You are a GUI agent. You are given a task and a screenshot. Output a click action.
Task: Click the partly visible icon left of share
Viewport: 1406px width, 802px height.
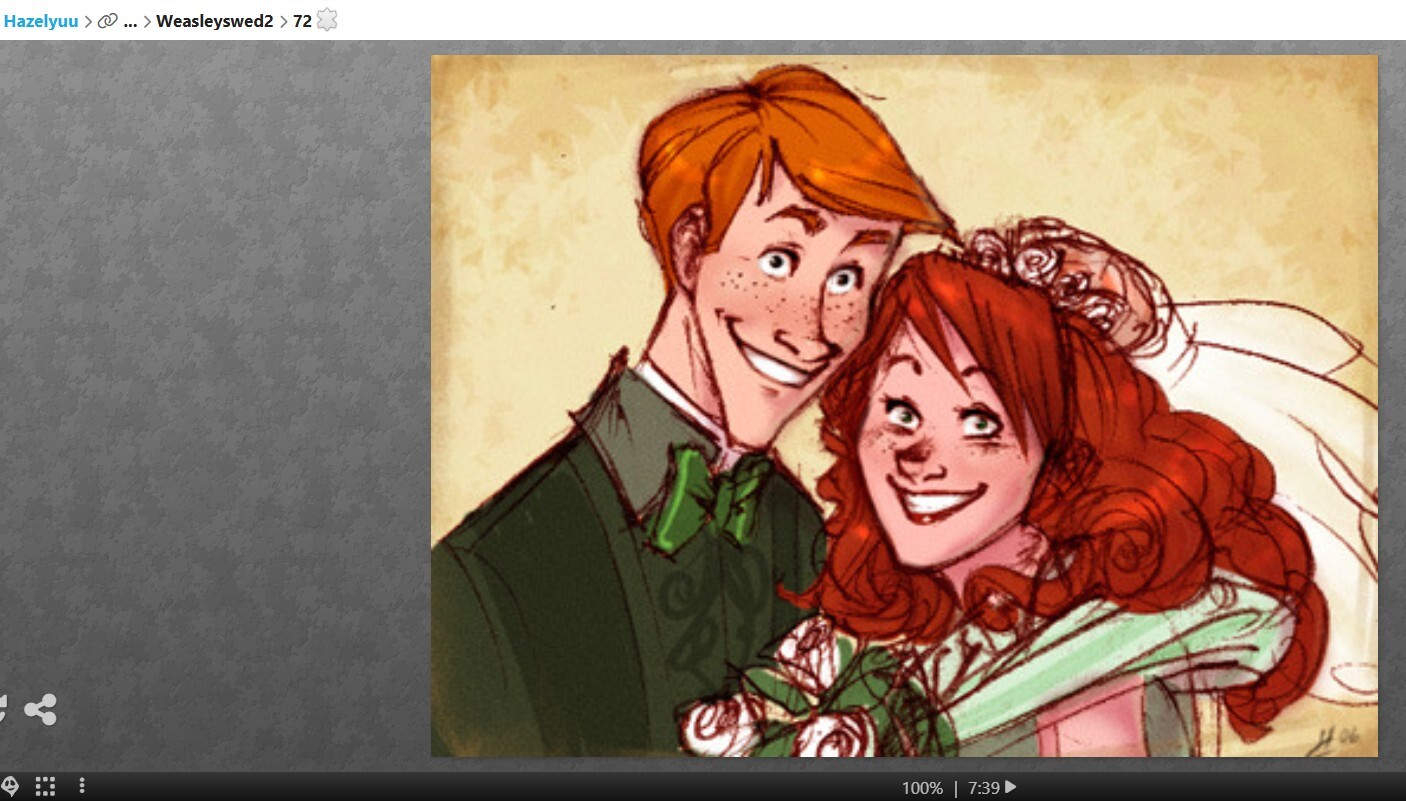pyautogui.click(x=3, y=710)
